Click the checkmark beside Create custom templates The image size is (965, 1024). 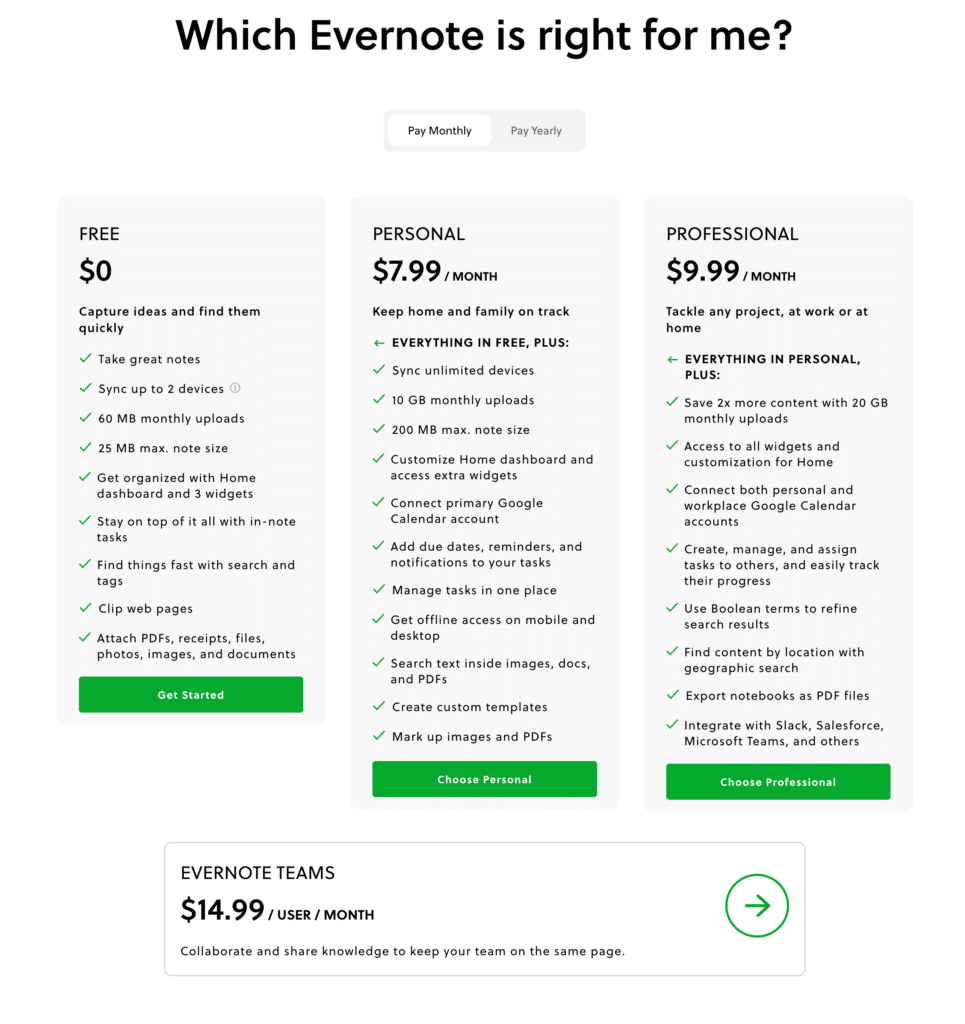379,707
